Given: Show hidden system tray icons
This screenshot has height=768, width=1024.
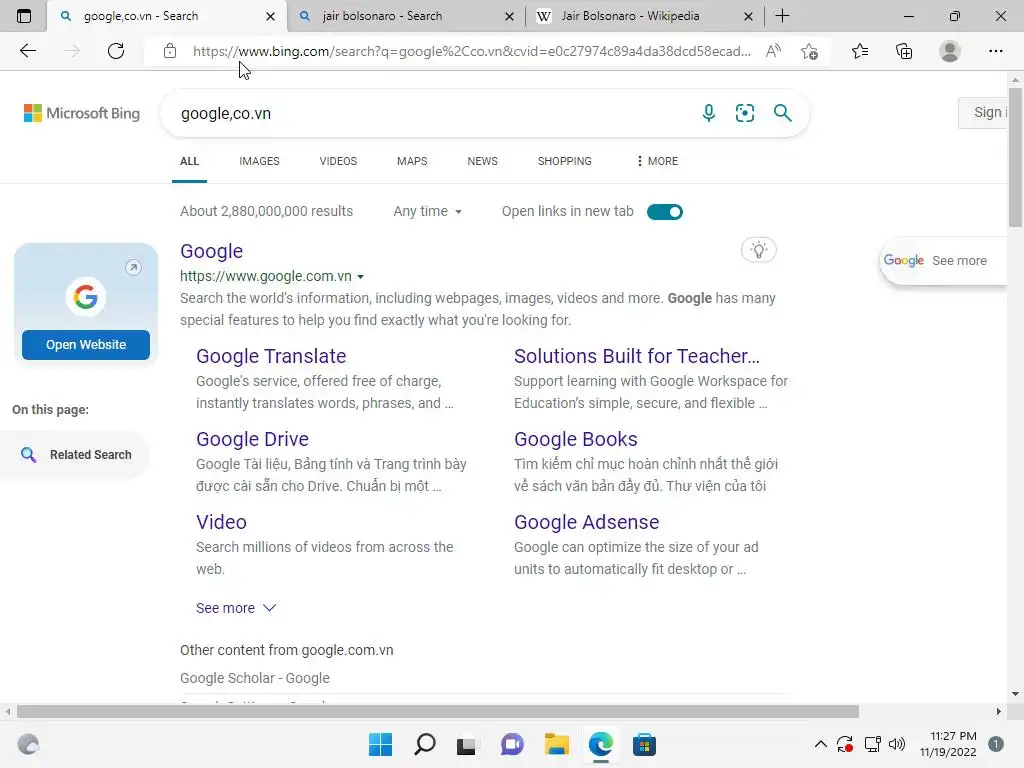Looking at the screenshot, I should point(821,744).
